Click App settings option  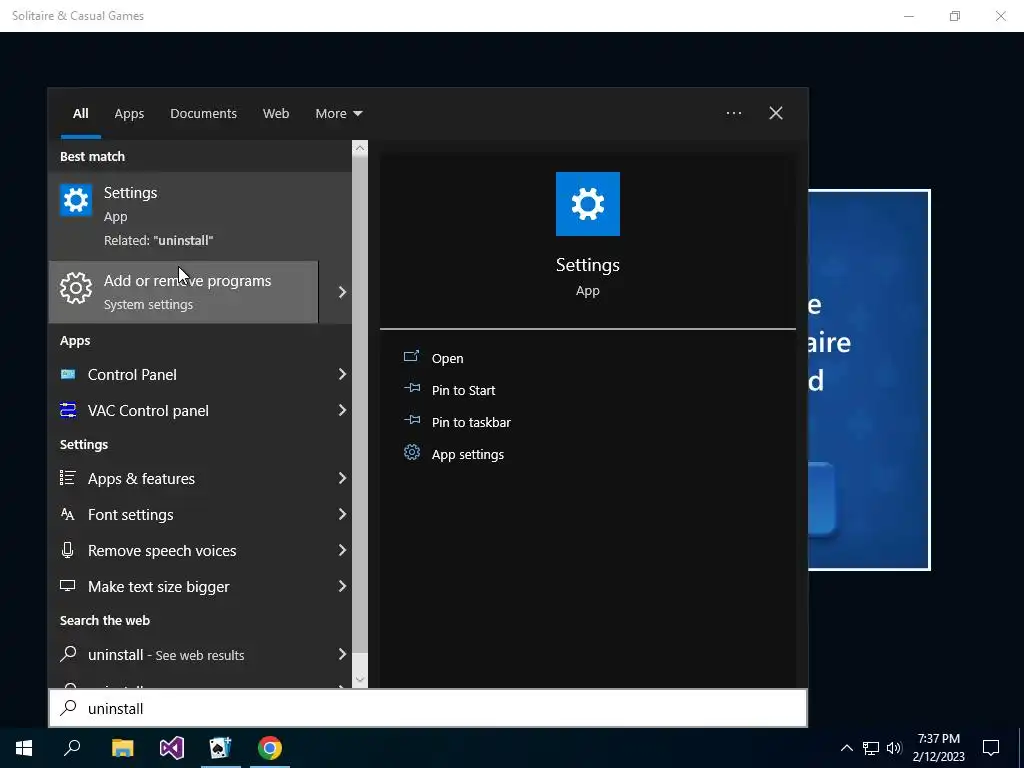[x=468, y=455]
